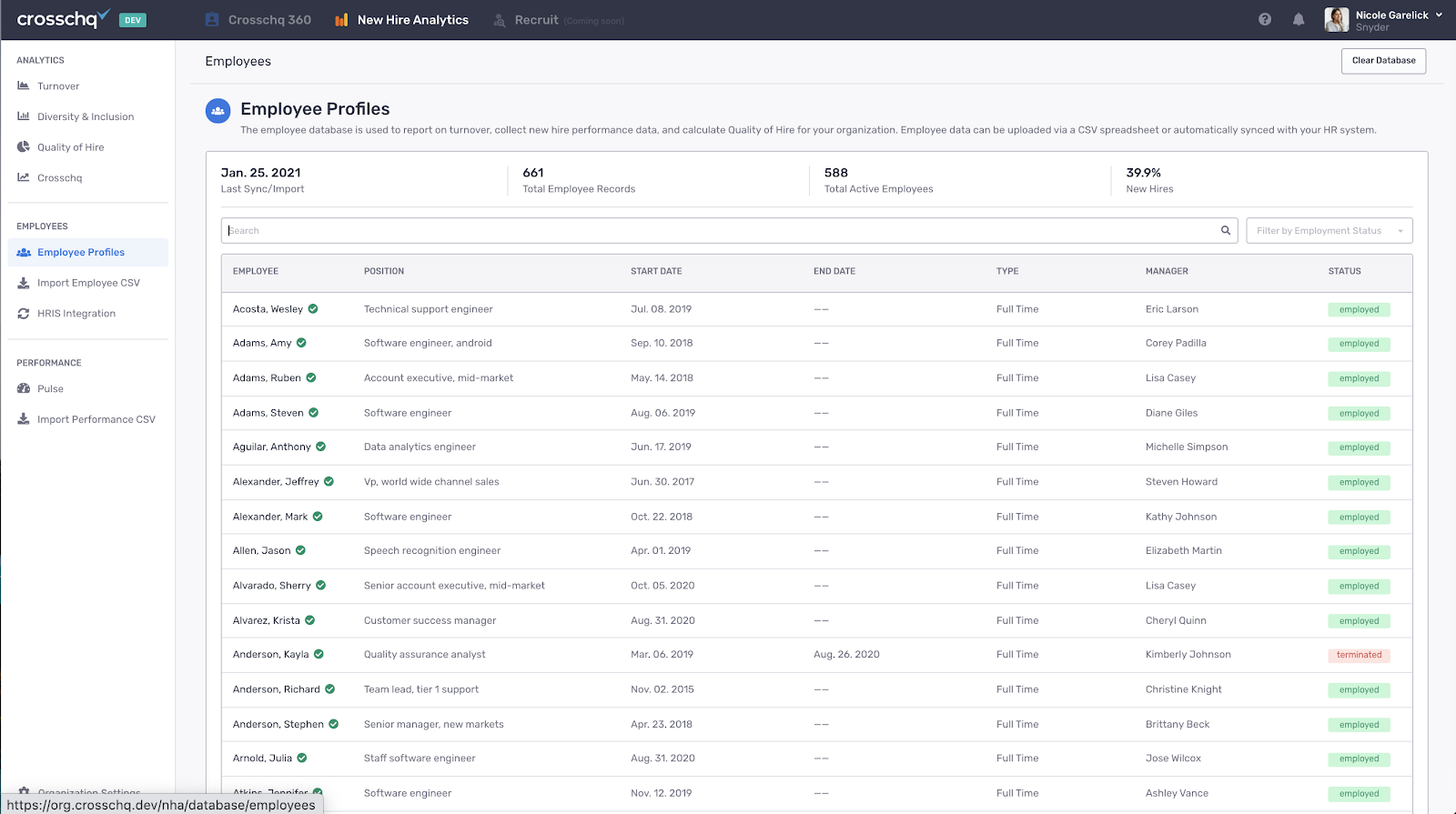Click the 39.9% New Hires stat
The image size is (1456, 814).
pos(1149,180)
